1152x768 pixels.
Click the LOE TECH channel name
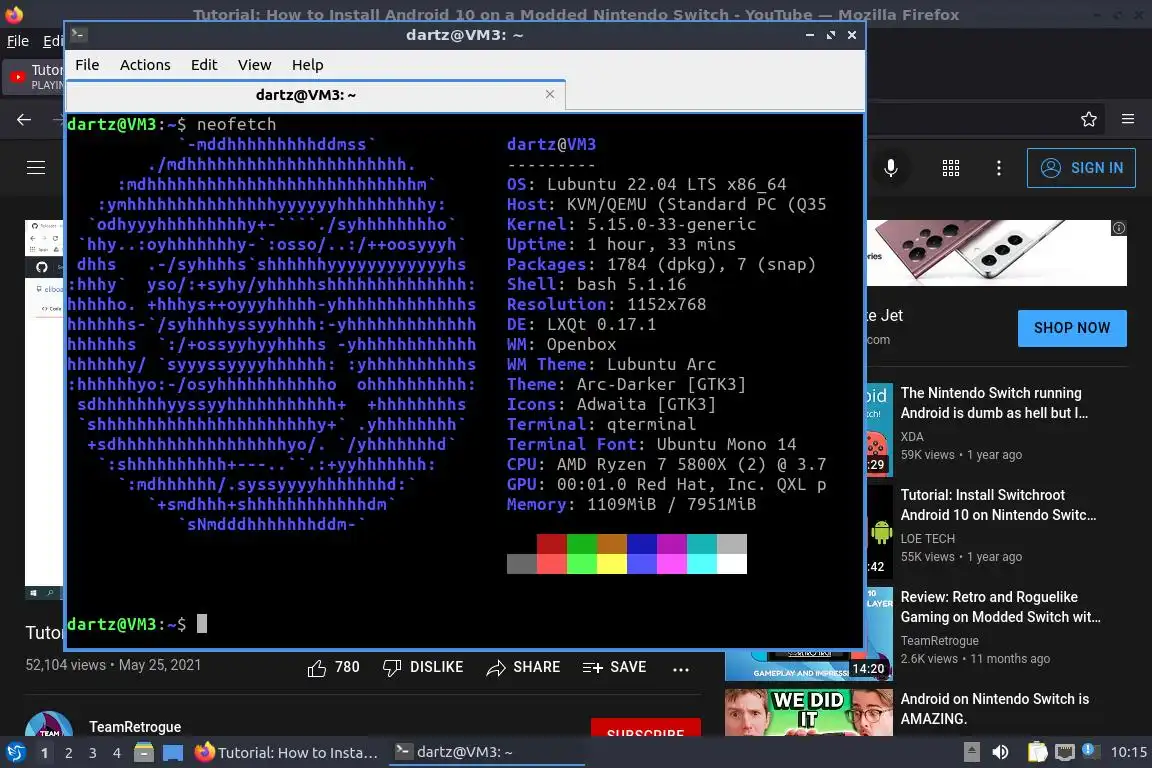point(927,539)
